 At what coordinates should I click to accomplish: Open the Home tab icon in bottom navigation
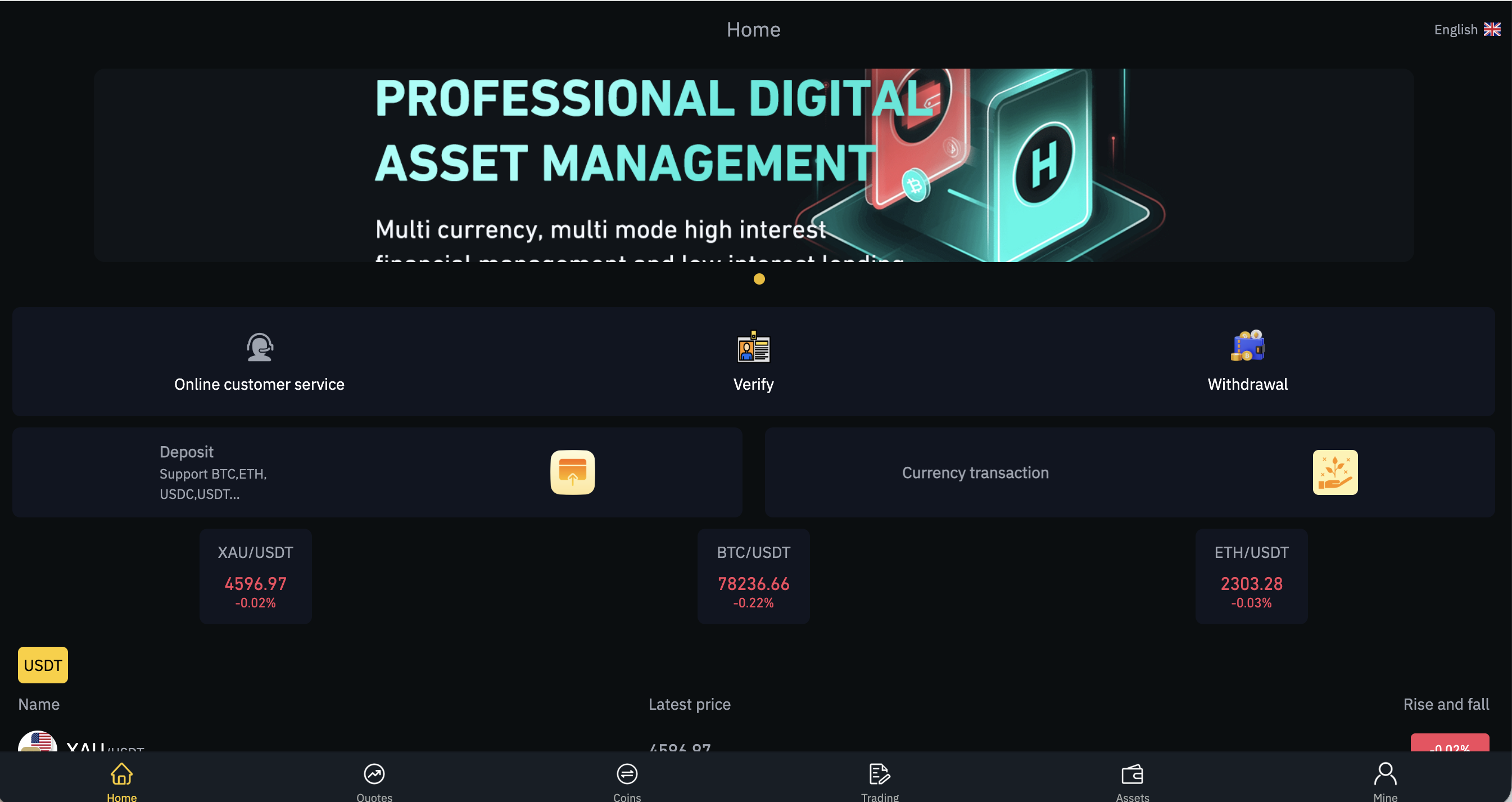(x=121, y=774)
